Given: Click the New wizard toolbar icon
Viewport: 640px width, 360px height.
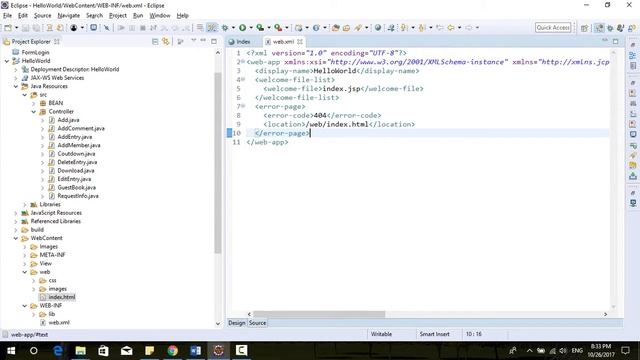Looking at the screenshot, I should (8, 28).
